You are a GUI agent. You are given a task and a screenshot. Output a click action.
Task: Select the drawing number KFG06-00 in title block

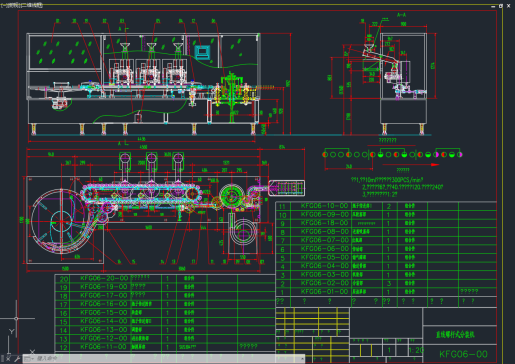coord(463,354)
